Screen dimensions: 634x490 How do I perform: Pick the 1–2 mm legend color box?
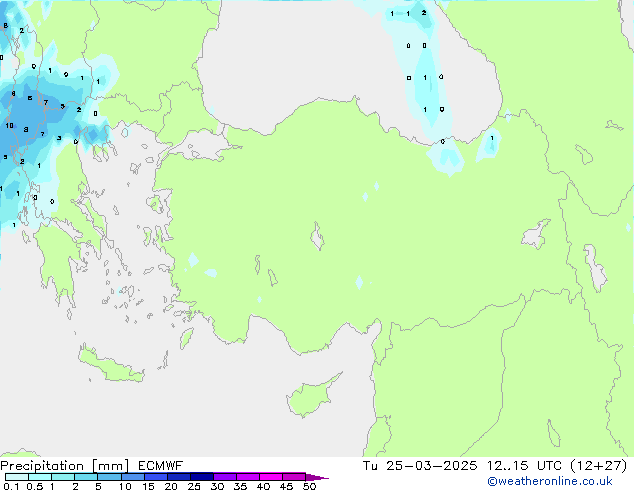tap(63, 477)
